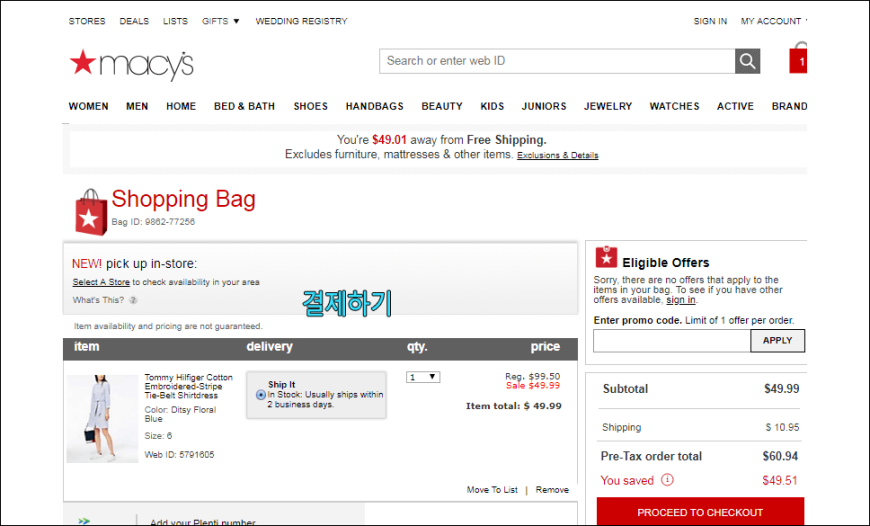Open the LISTS menu link

[x=175, y=21]
